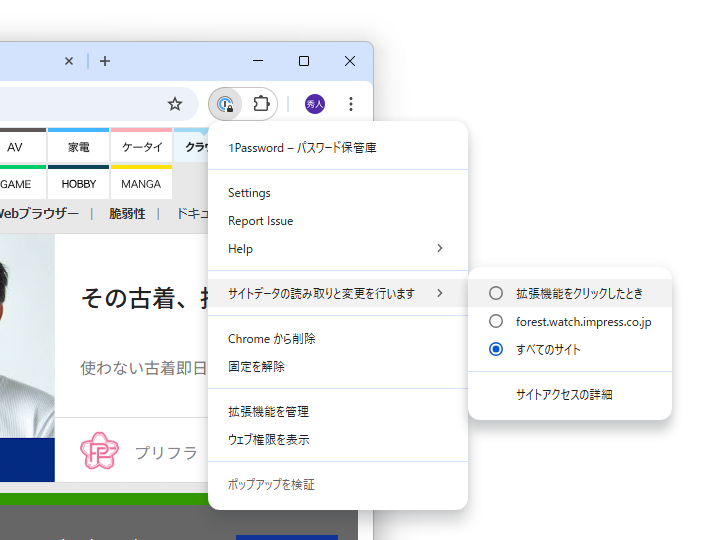Choose '固定を解除' to unpin extension
720x540 pixels.
[x=338, y=366]
